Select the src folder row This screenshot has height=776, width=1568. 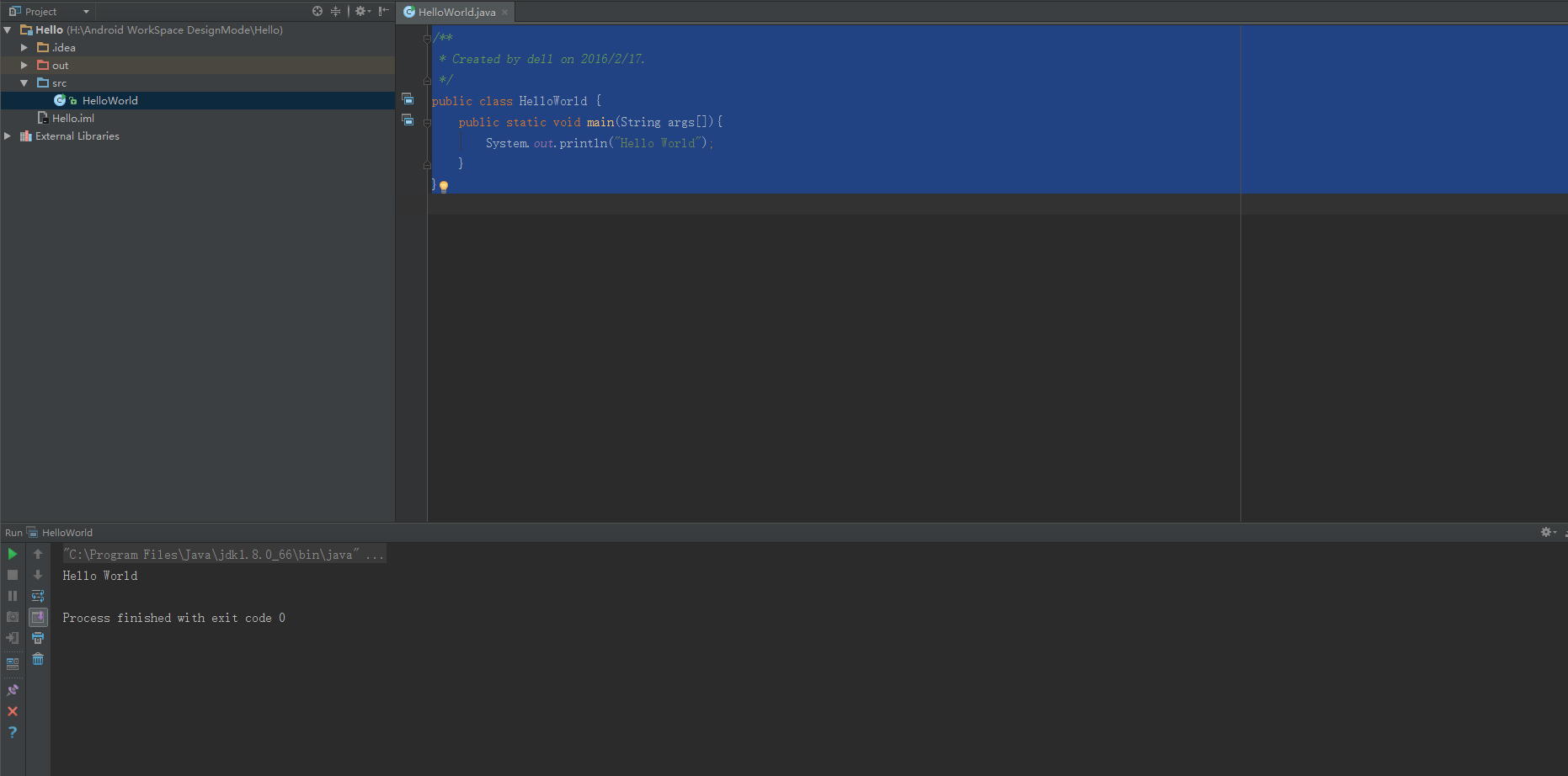198,82
